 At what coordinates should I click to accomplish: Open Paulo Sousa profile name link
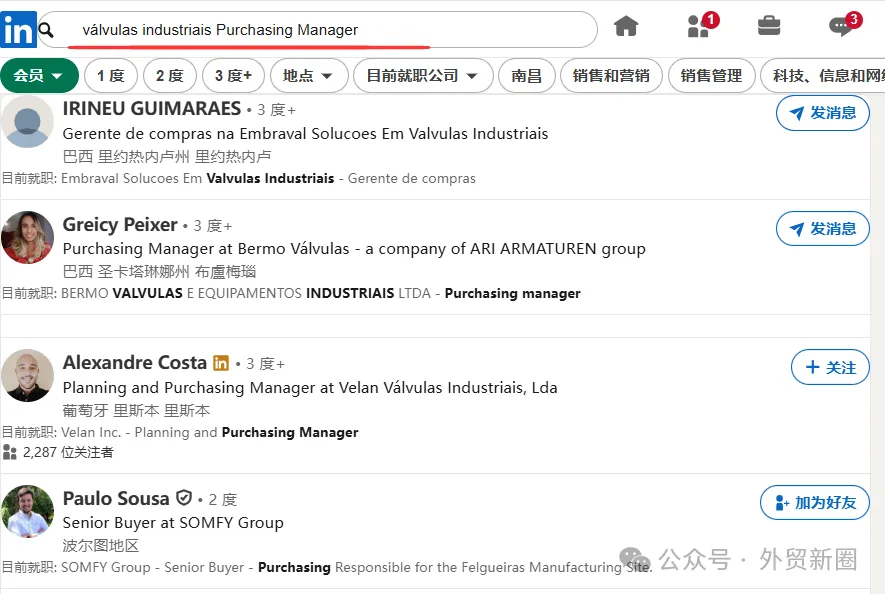point(116,499)
